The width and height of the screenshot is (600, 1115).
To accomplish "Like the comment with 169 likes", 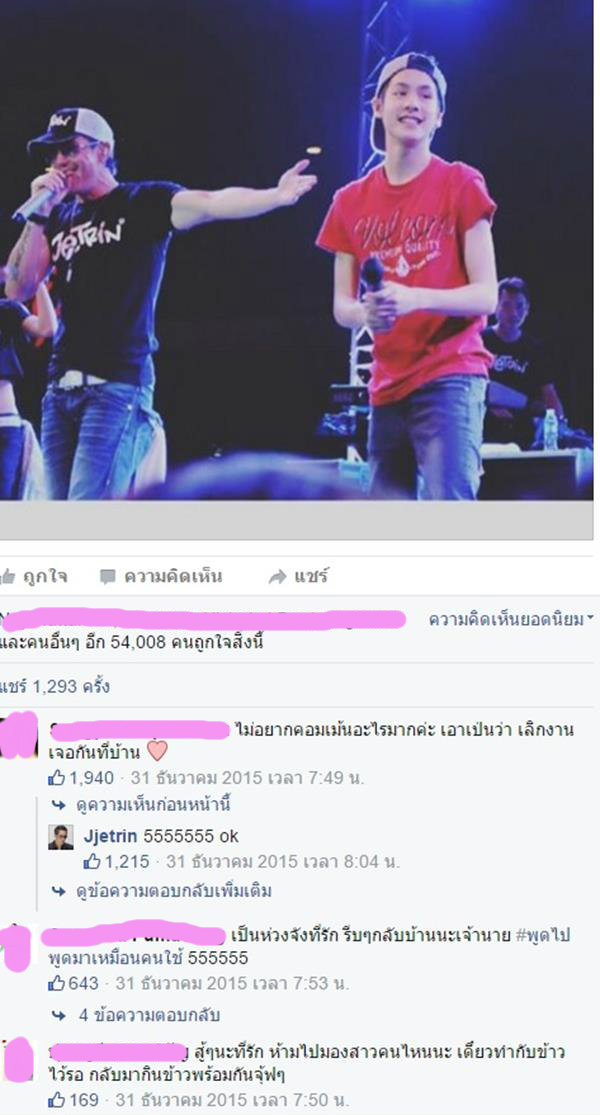I will (57, 1100).
